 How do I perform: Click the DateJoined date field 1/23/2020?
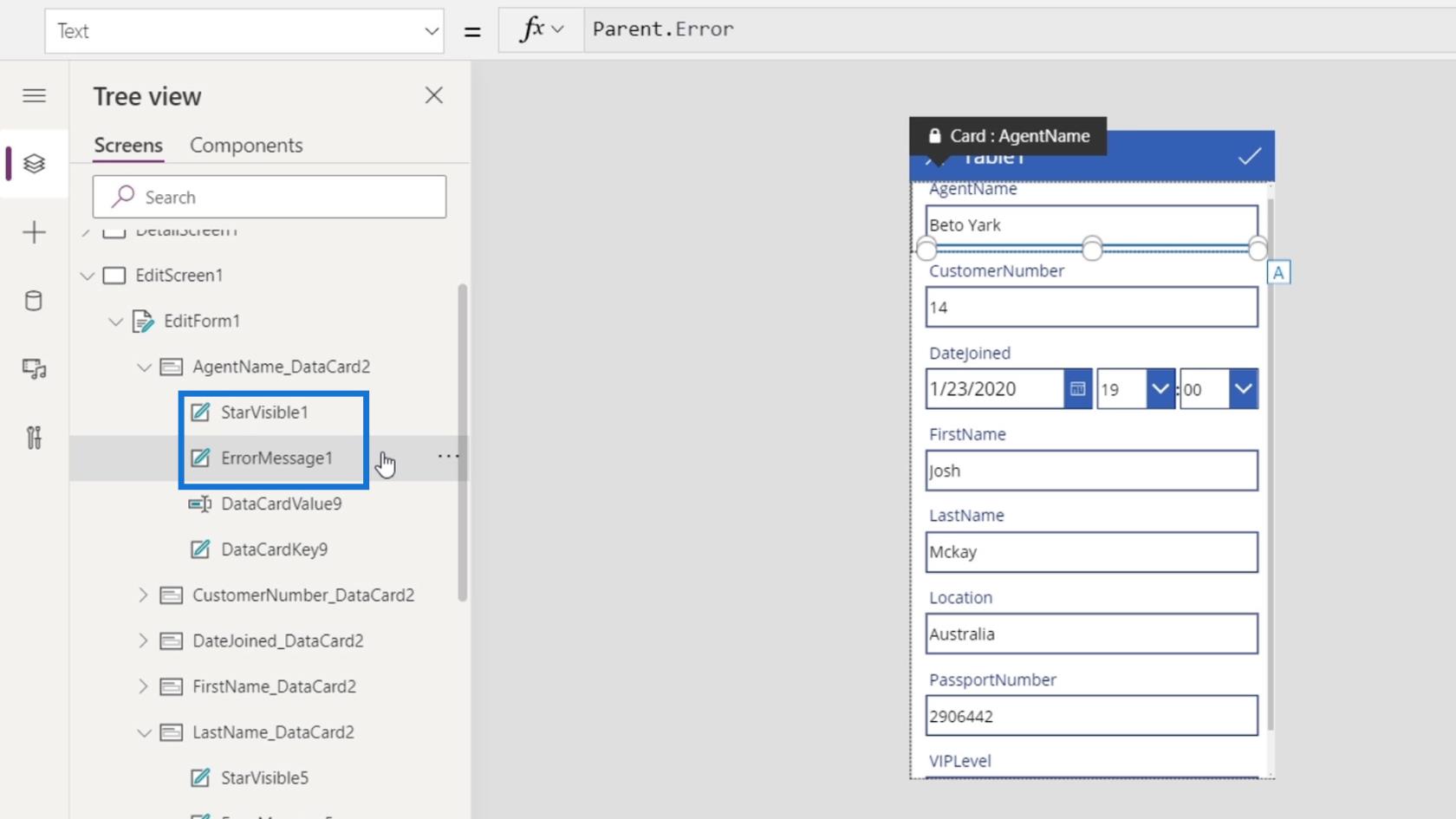tap(995, 389)
